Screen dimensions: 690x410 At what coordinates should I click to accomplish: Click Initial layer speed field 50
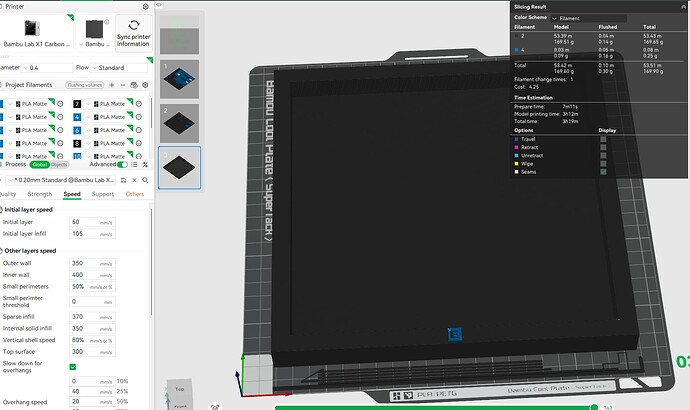[x=92, y=222]
